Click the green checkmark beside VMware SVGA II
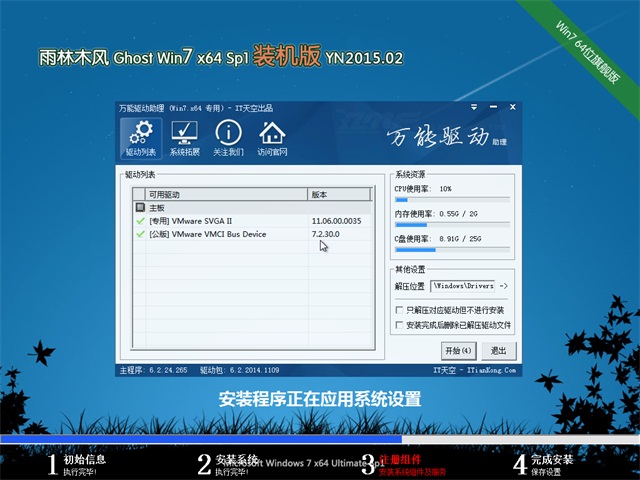The image size is (640, 480). coord(140,220)
